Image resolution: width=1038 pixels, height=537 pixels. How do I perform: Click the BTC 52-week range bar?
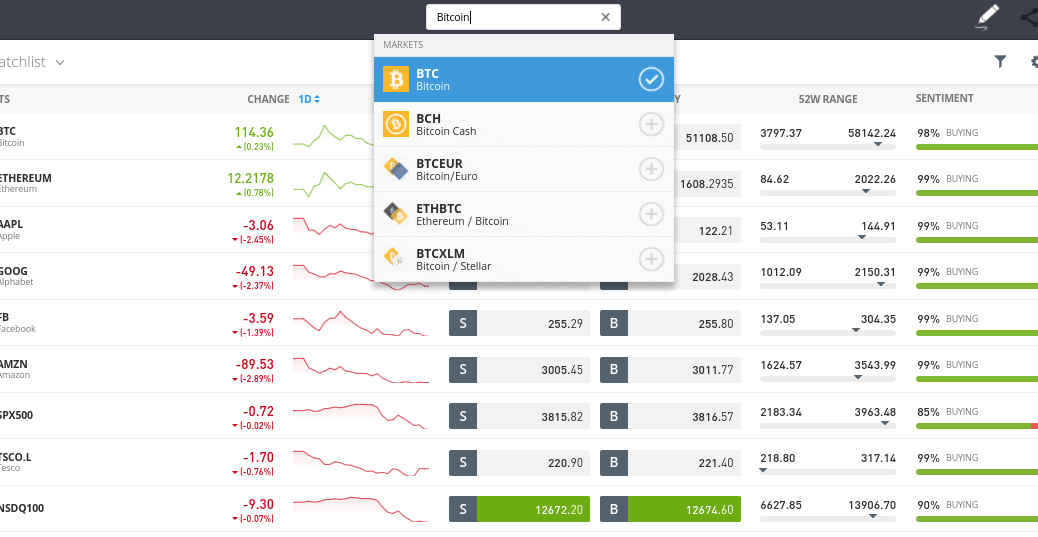[x=827, y=146]
